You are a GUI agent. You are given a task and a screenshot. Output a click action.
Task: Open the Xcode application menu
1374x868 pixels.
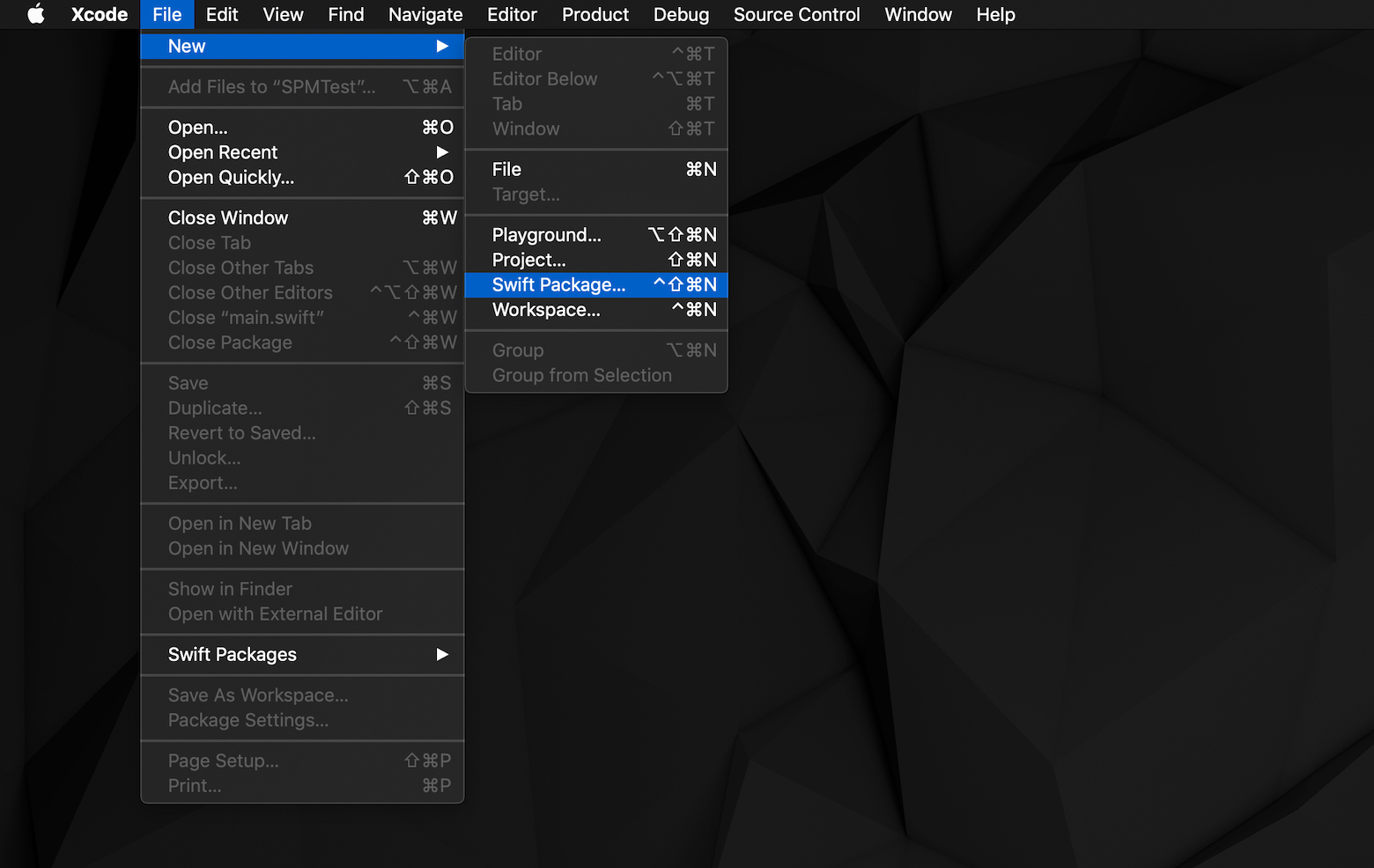100,14
